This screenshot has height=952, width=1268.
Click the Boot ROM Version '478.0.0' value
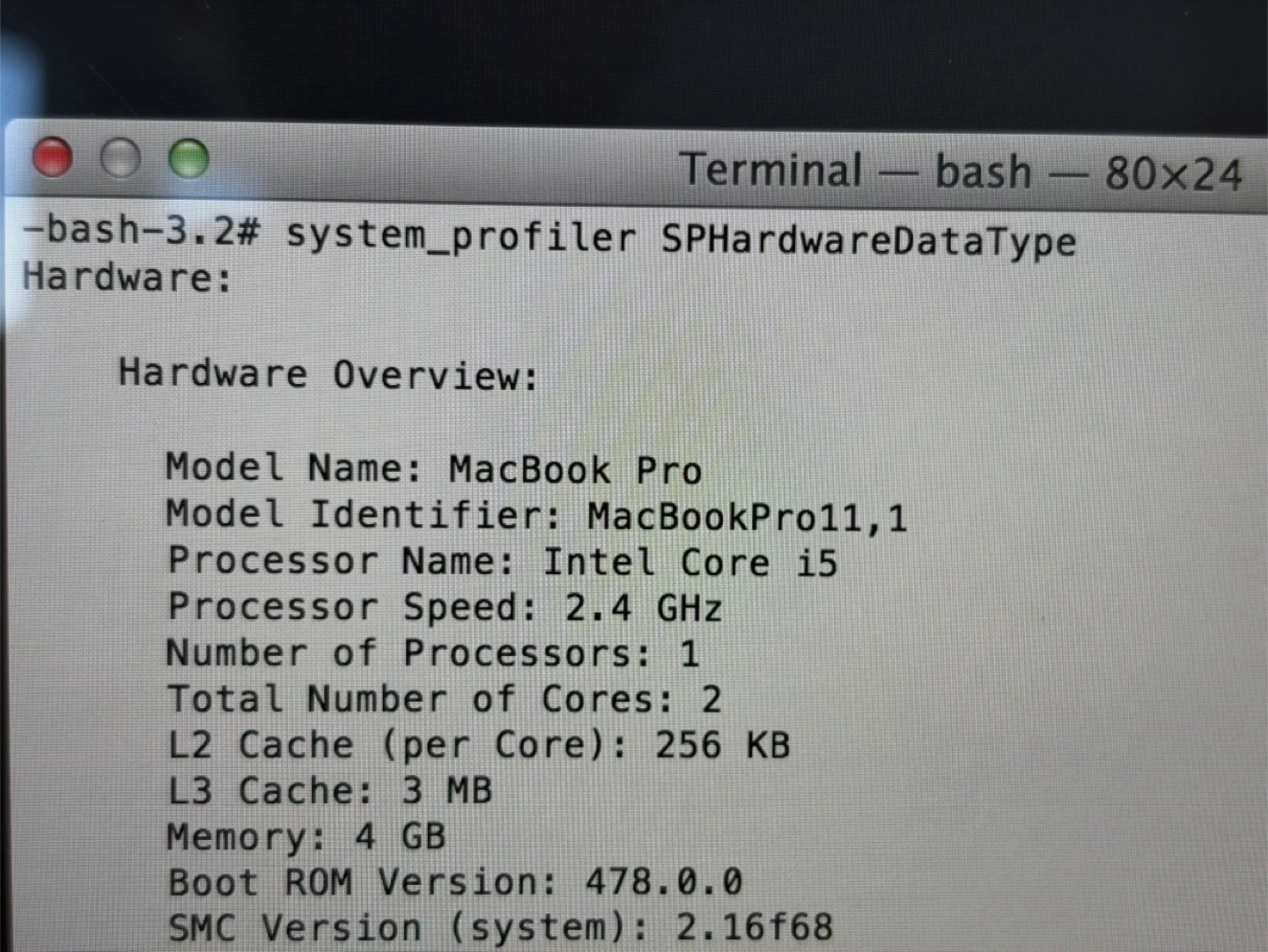(x=663, y=882)
